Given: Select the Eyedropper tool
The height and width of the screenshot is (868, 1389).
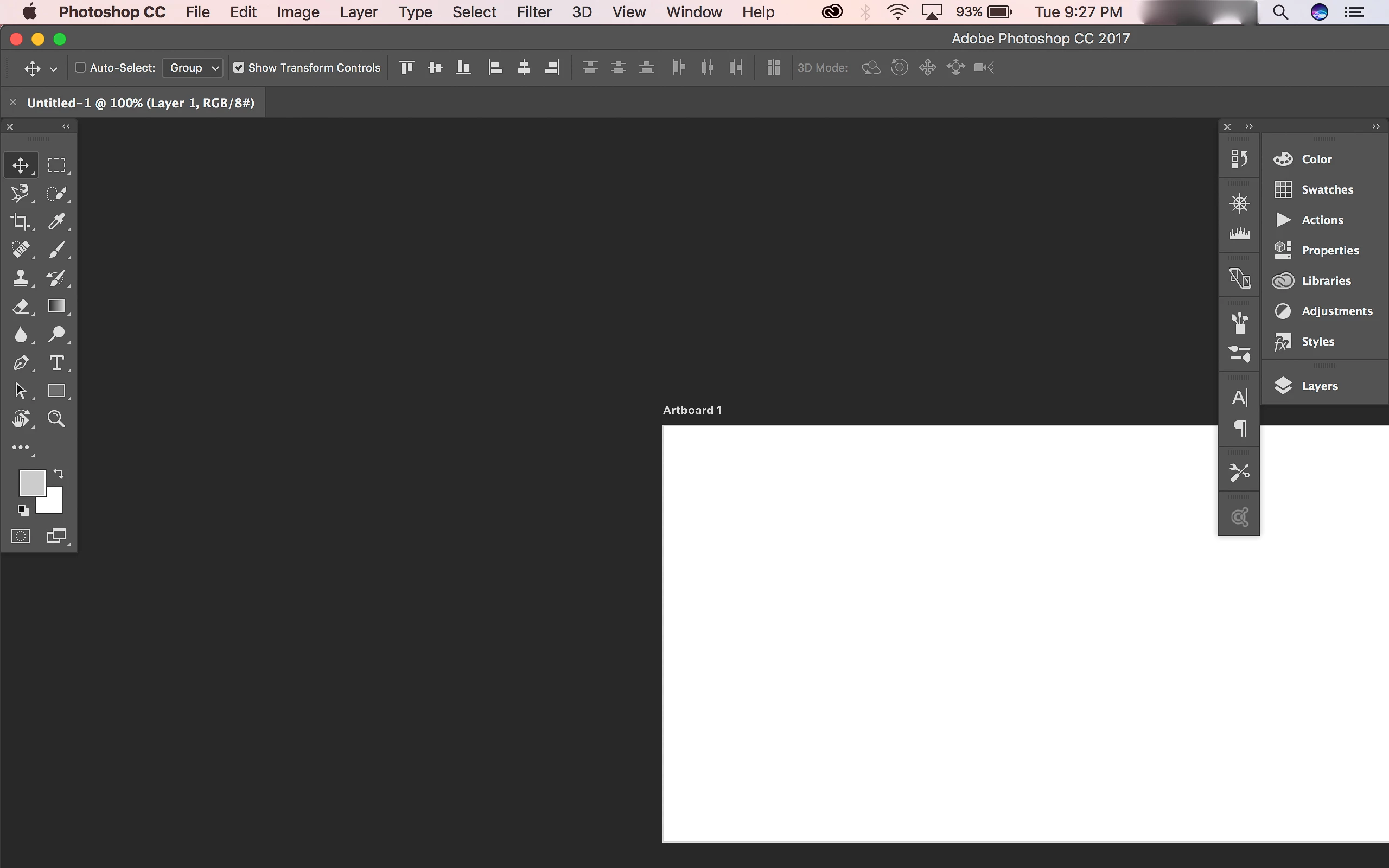Looking at the screenshot, I should click(x=56, y=221).
